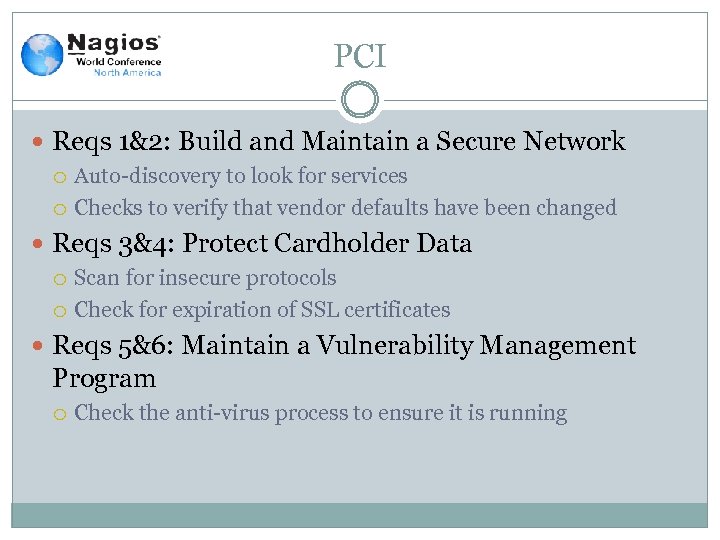The image size is (720, 540).
Task: Click the Nagios logo wordmark
Action: (114, 44)
